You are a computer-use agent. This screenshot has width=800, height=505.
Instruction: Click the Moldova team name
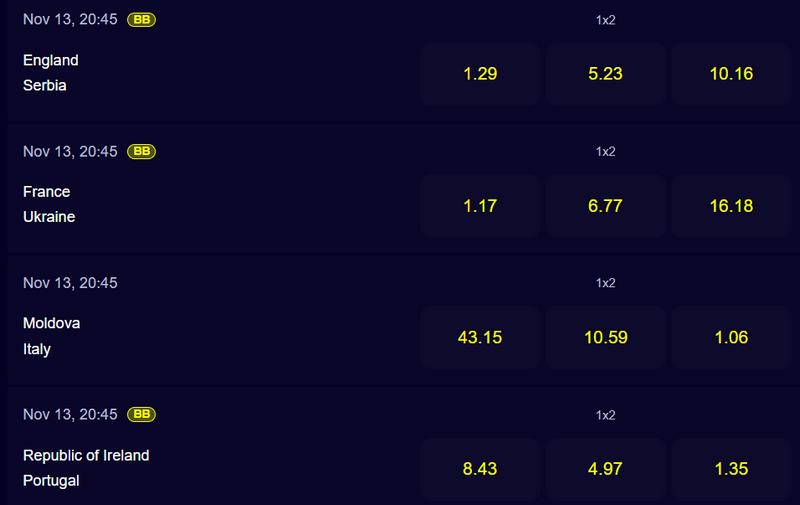click(52, 323)
